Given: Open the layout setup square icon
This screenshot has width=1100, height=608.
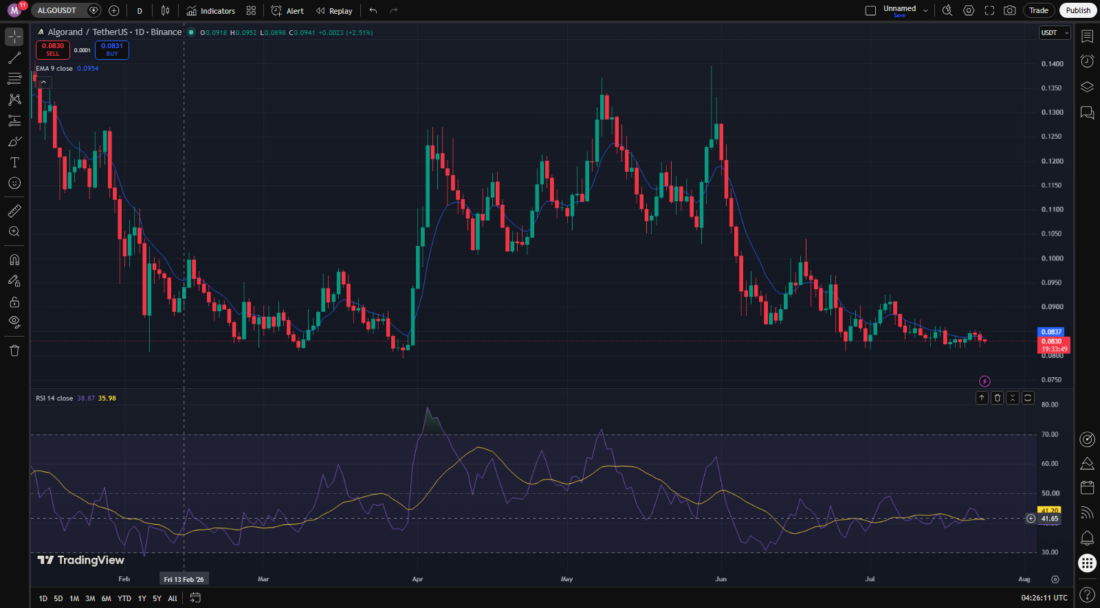Looking at the screenshot, I should 871,11.
